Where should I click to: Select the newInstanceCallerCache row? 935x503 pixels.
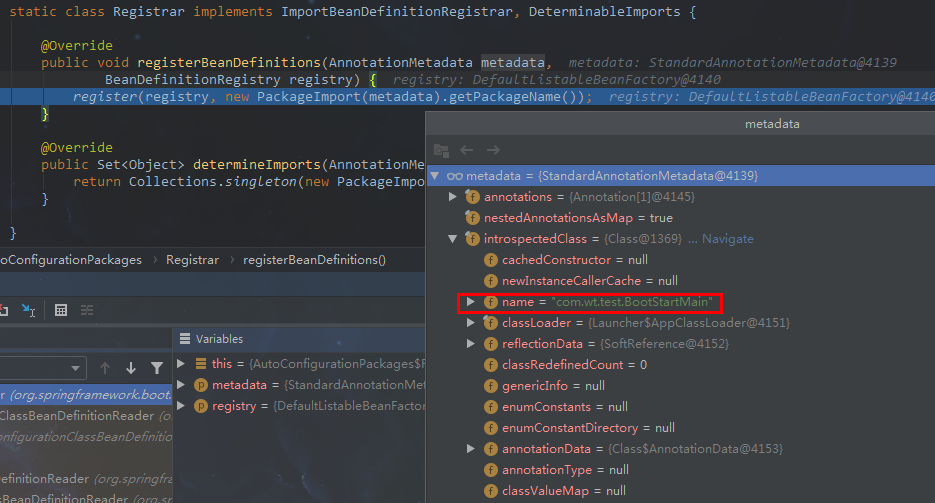pos(681,281)
